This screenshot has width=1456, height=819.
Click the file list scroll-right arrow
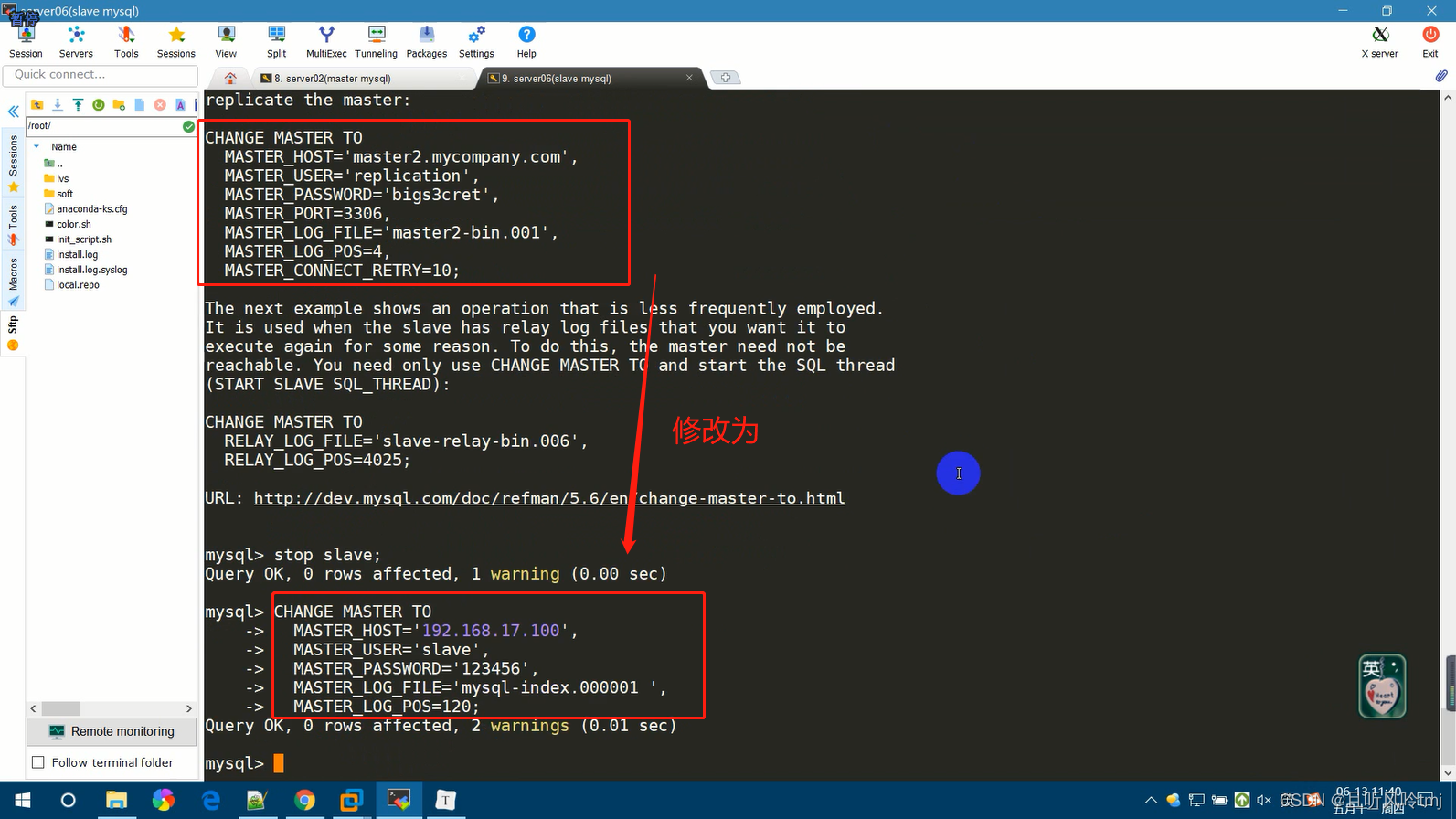[x=189, y=708]
